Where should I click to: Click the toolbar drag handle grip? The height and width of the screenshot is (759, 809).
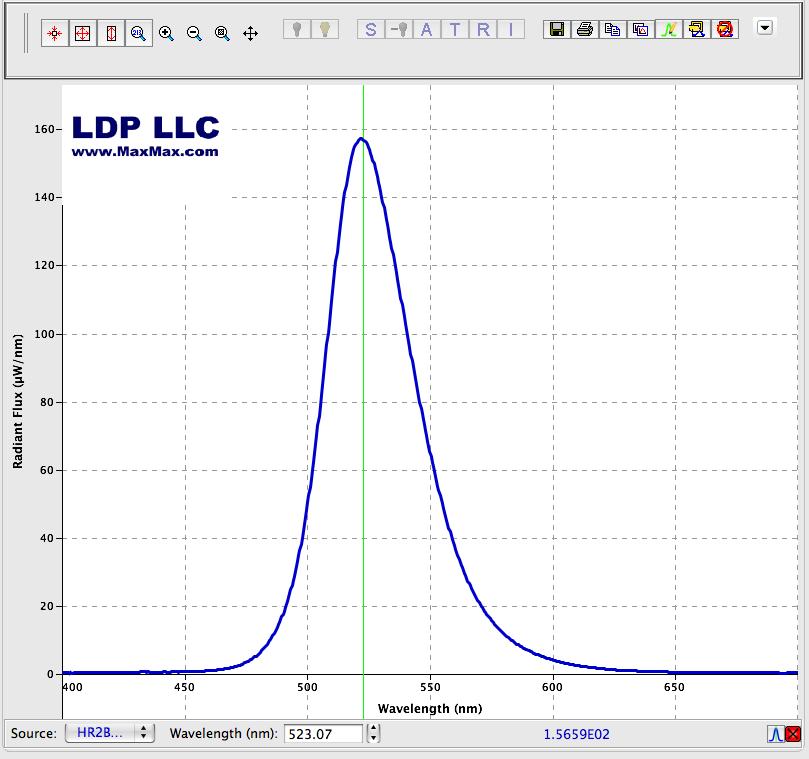(x=25, y=34)
